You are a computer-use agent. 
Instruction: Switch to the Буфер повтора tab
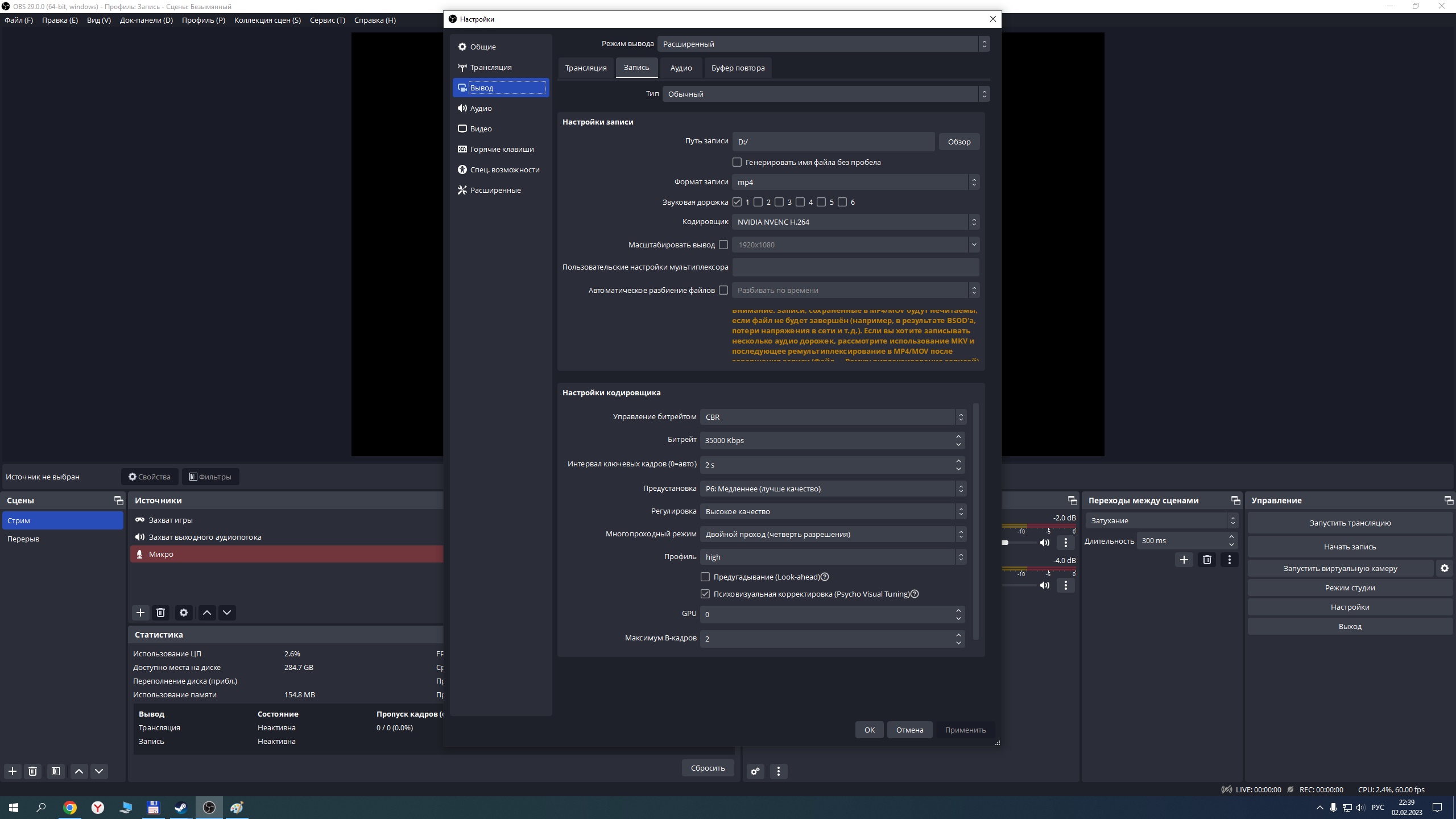tap(738, 68)
